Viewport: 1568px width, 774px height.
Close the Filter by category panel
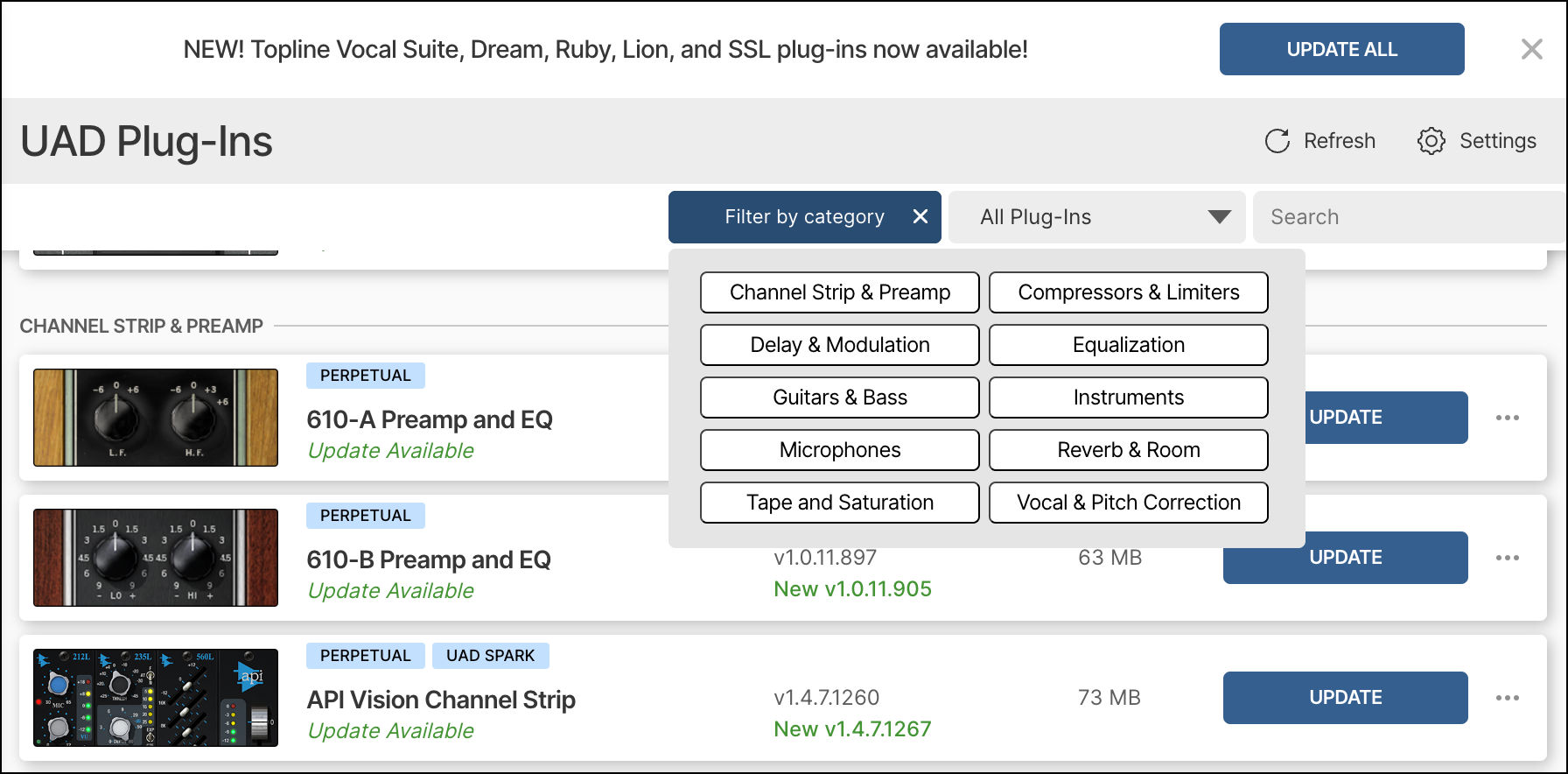920,217
